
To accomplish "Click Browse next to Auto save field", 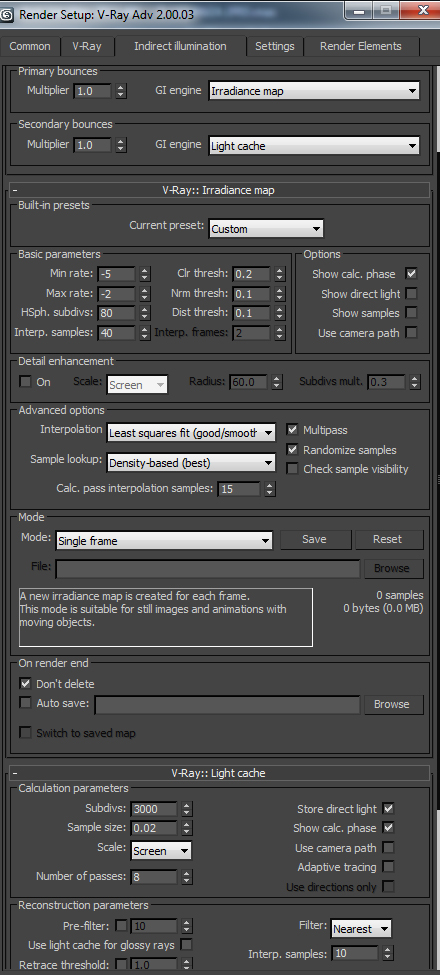I will 392,705.
